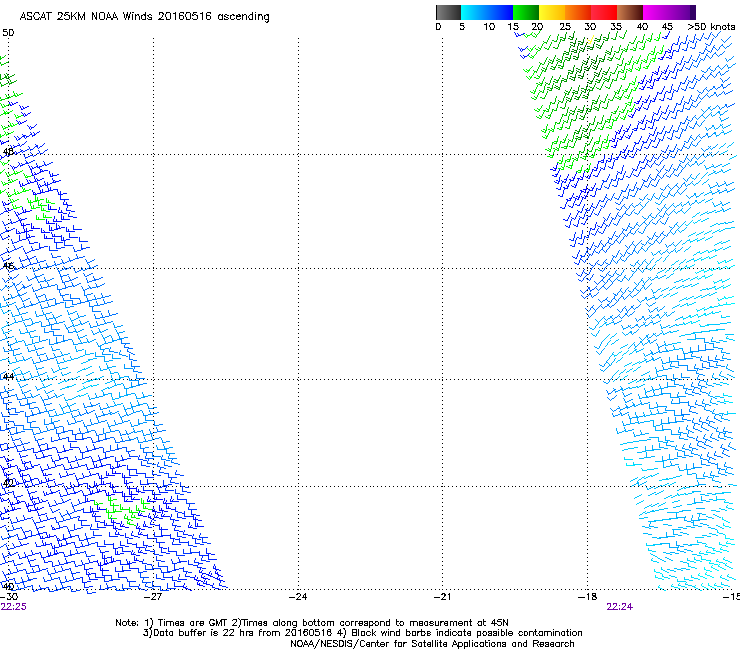Choose the magenta 40-45 knot color segment
This screenshot has width=740, height=650.
[x=656, y=12]
